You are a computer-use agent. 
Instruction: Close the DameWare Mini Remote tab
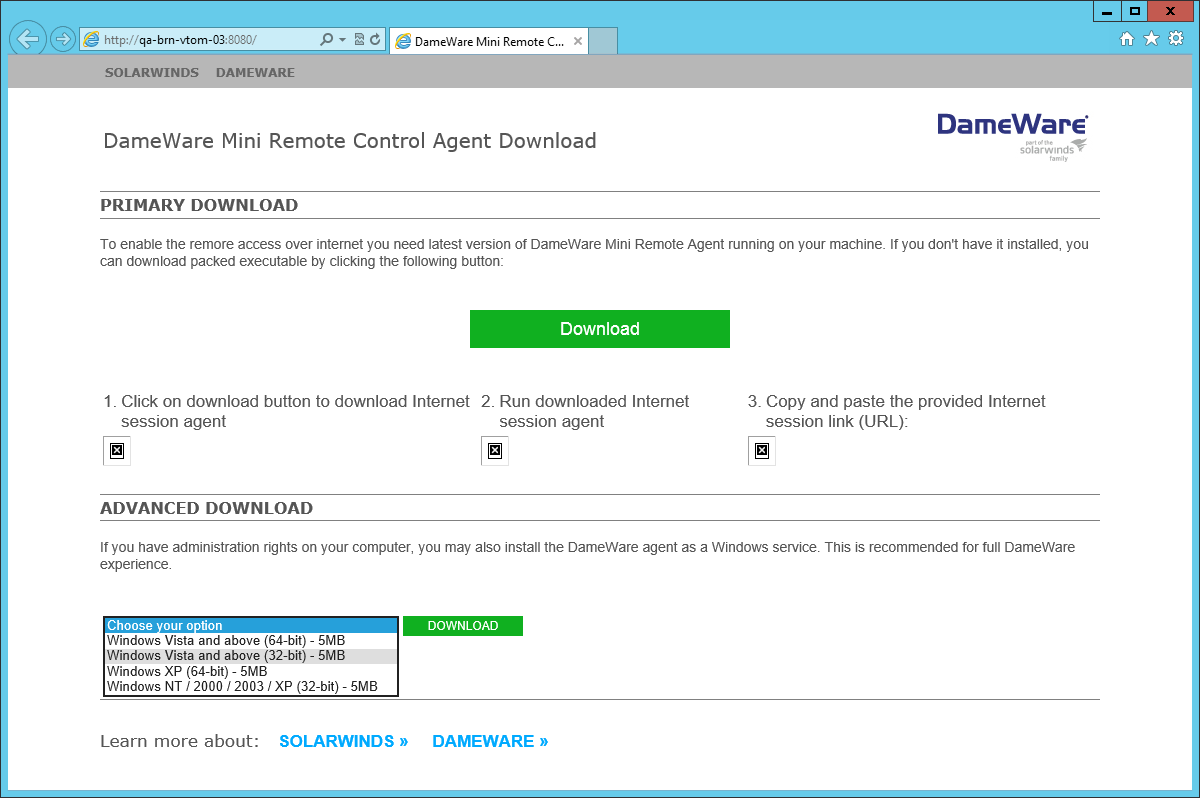point(577,42)
